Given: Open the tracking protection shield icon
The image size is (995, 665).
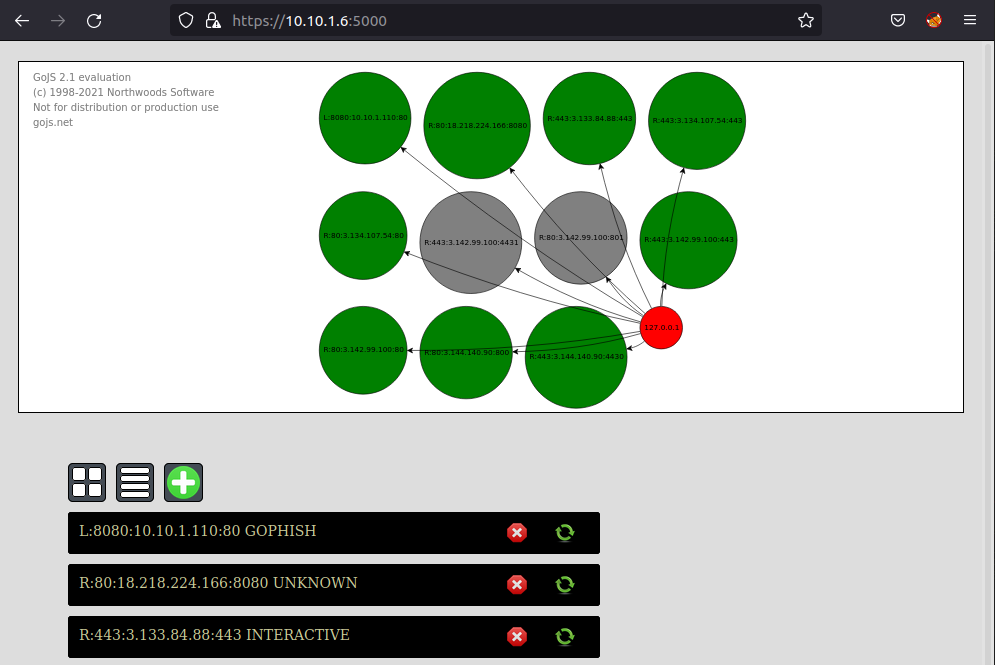Looking at the screenshot, I should coord(185,20).
